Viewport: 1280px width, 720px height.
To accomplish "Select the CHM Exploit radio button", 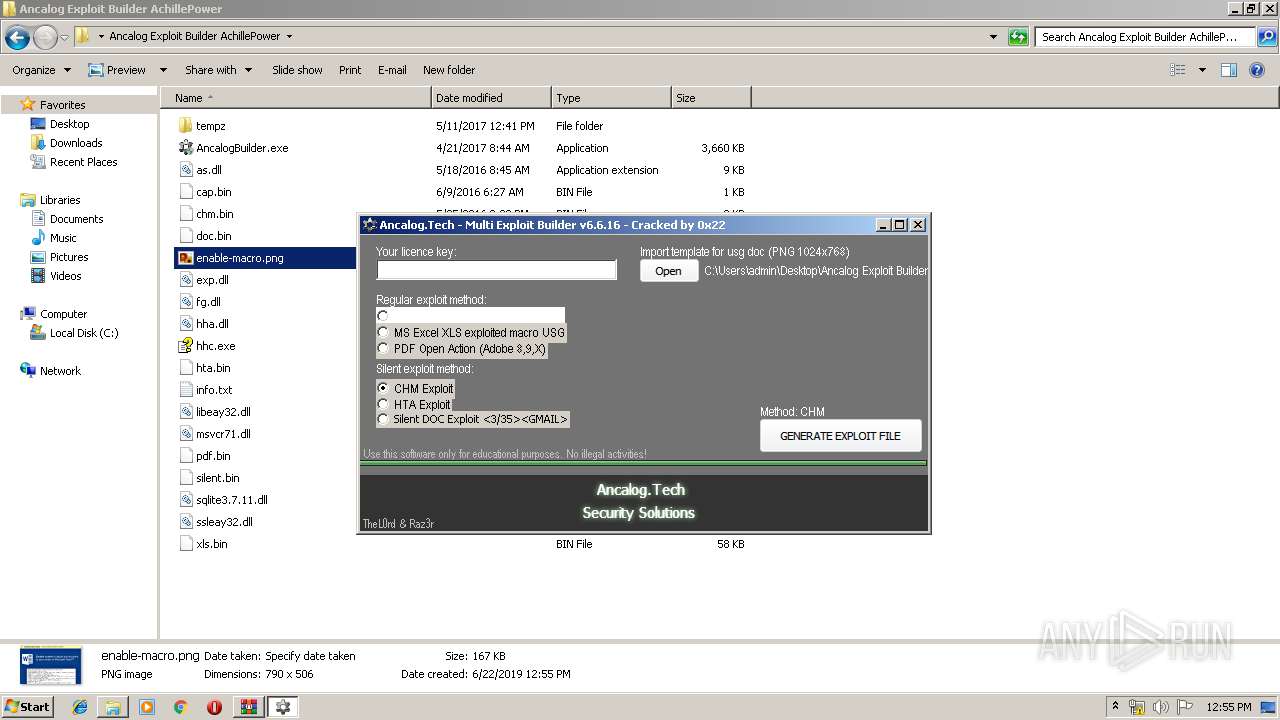I will [383, 388].
